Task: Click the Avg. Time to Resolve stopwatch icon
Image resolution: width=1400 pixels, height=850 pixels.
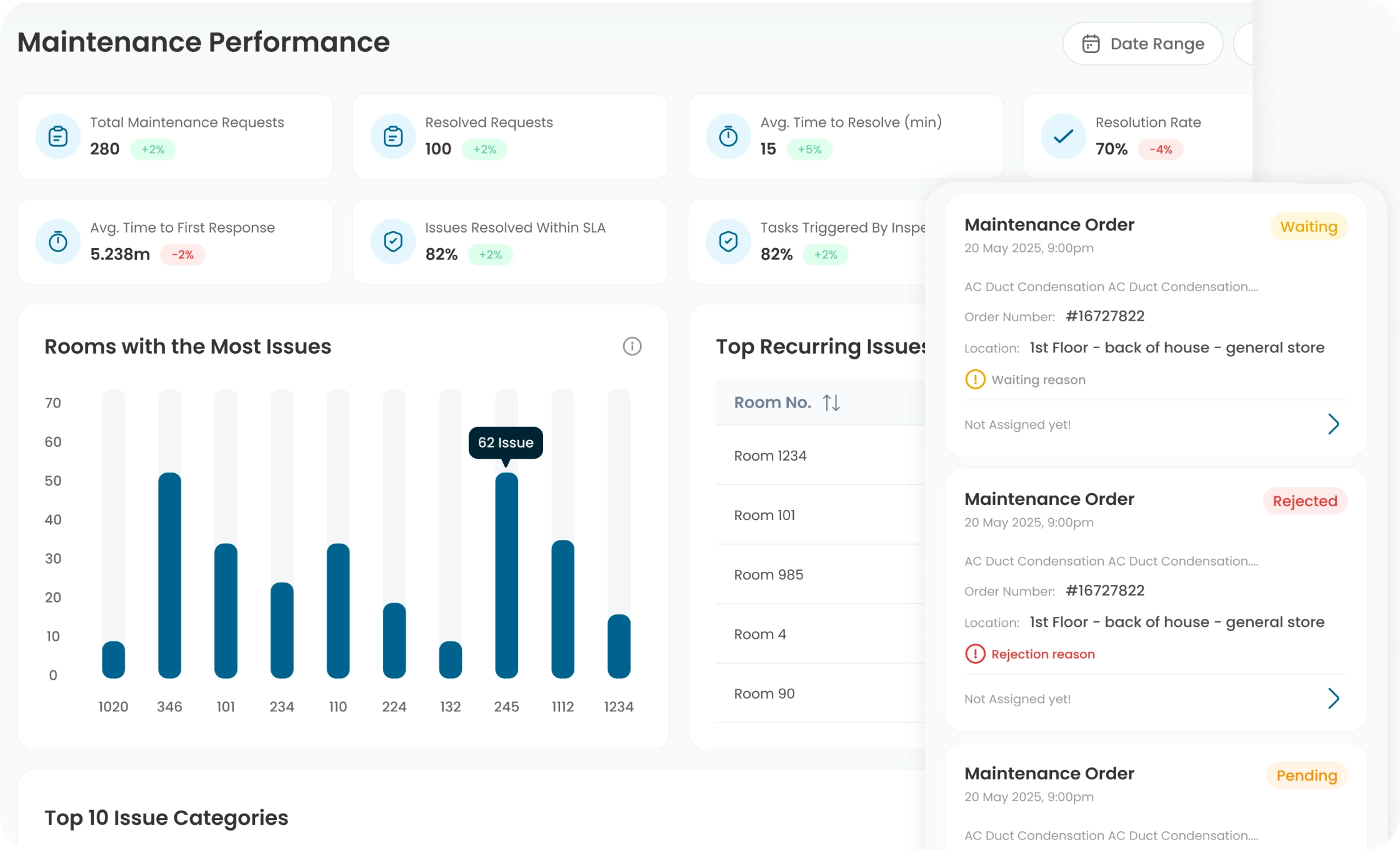Action: coord(728,136)
